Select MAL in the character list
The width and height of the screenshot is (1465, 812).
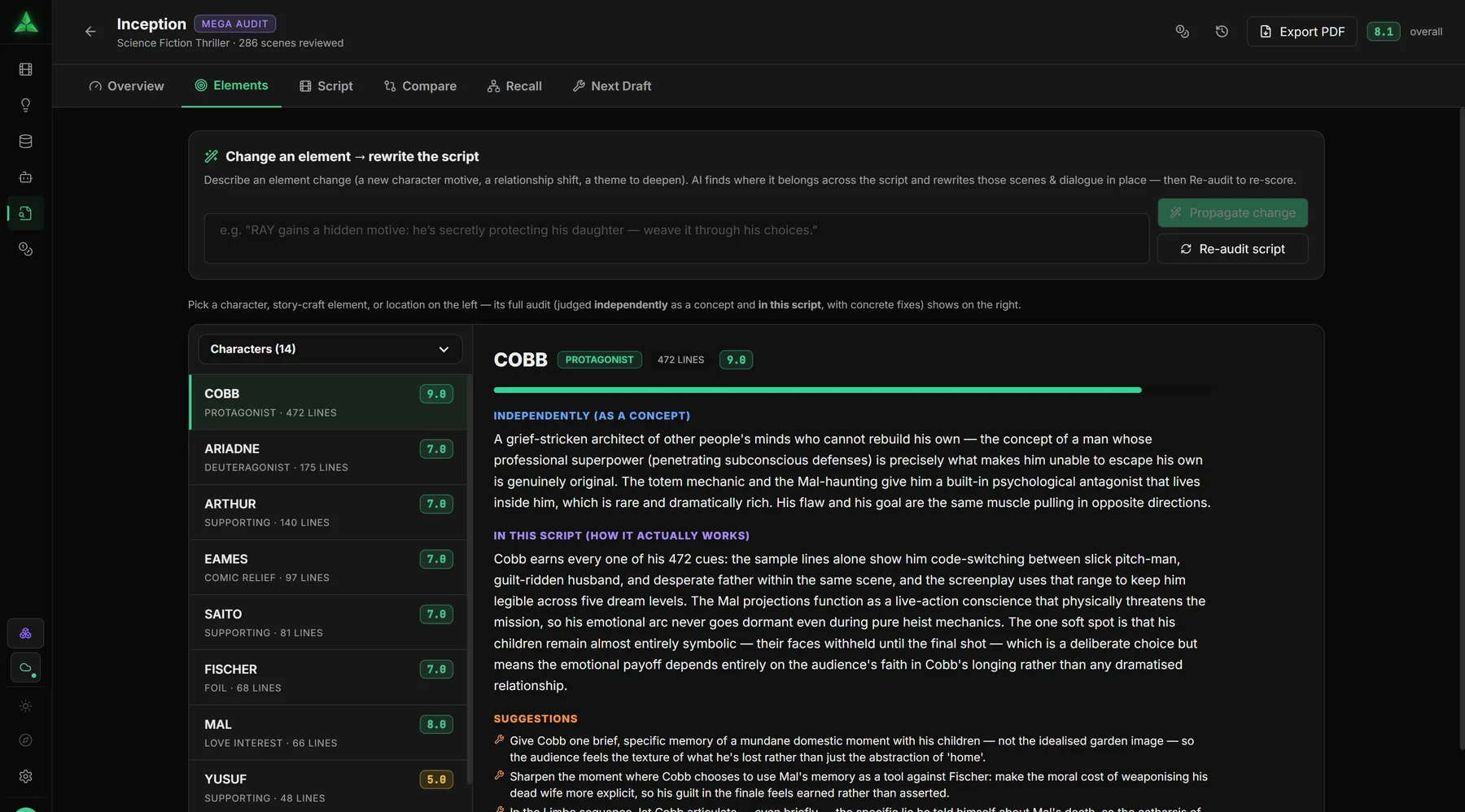pos(329,733)
